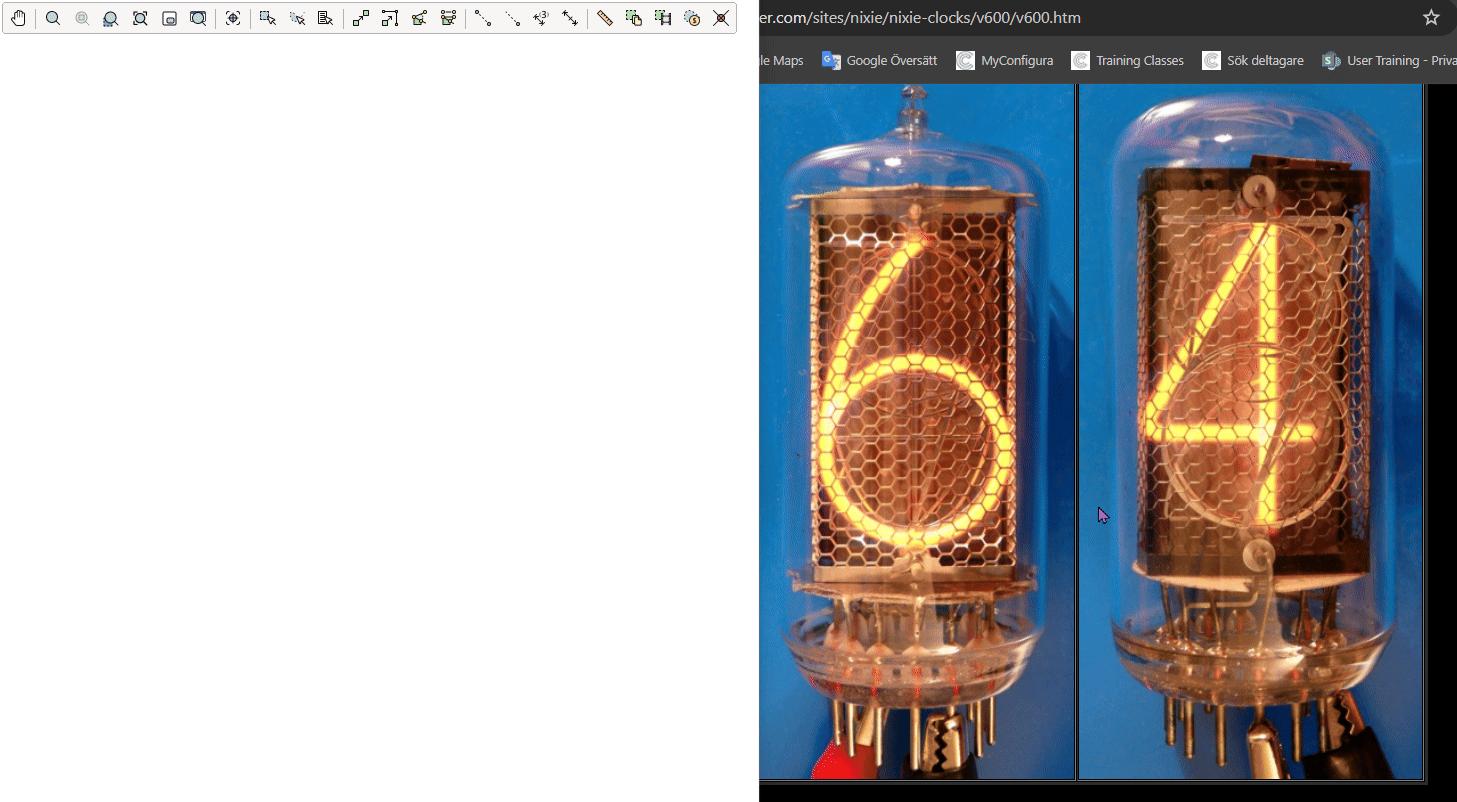Bookmark this page with the star icon

point(1431,18)
